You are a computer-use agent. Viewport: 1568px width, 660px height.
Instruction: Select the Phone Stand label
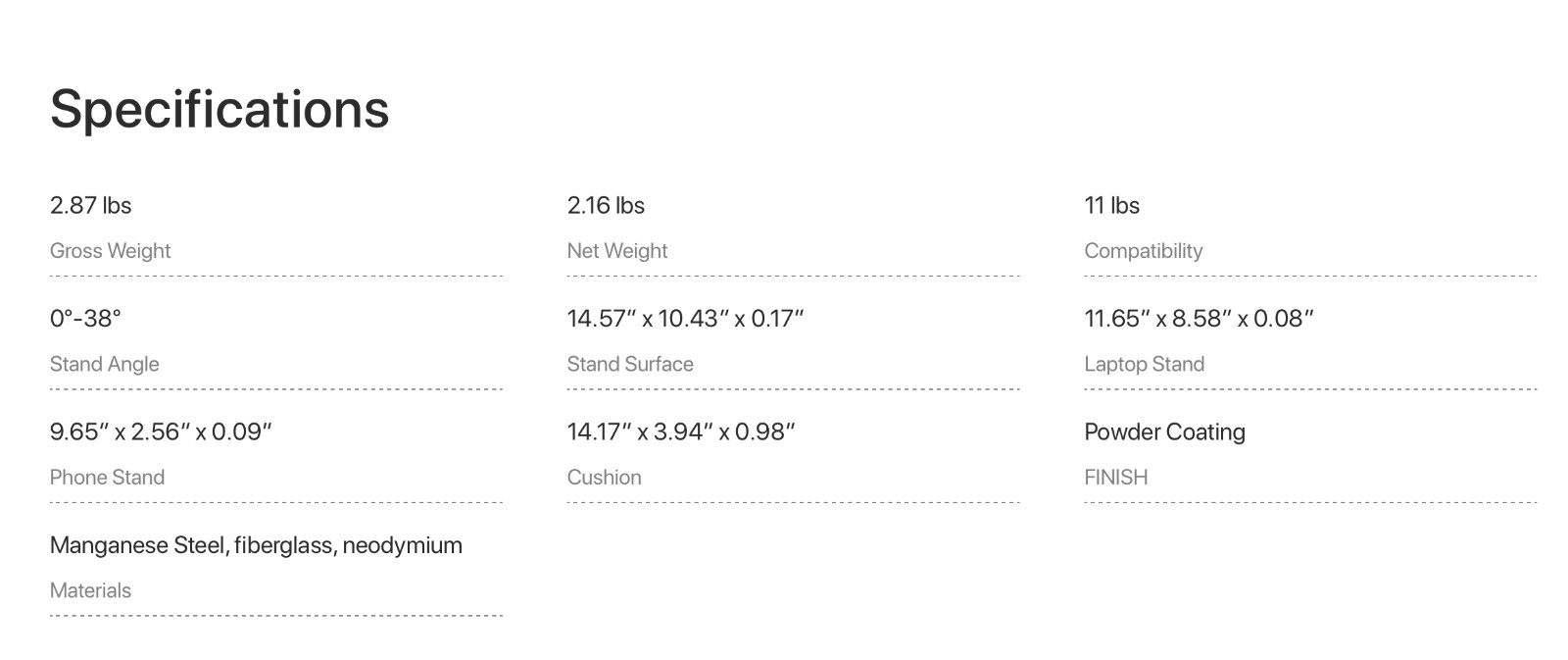click(107, 478)
